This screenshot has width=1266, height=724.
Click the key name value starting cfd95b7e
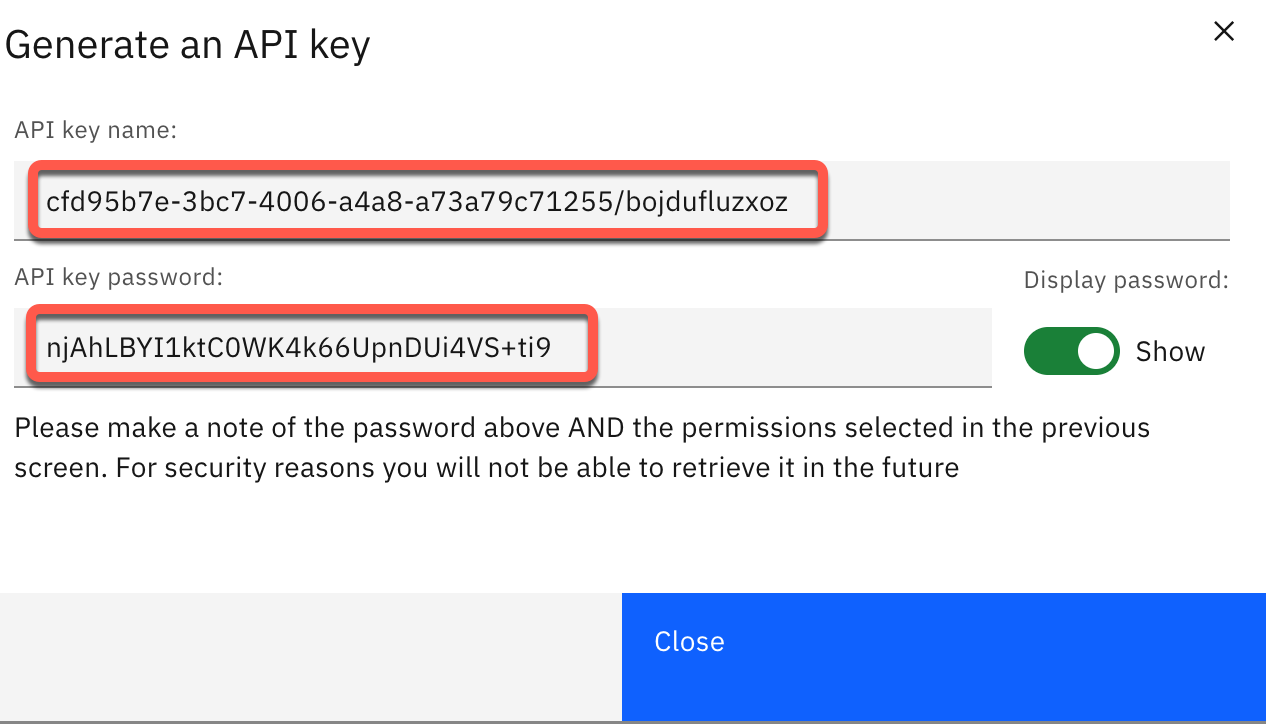tap(417, 202)
